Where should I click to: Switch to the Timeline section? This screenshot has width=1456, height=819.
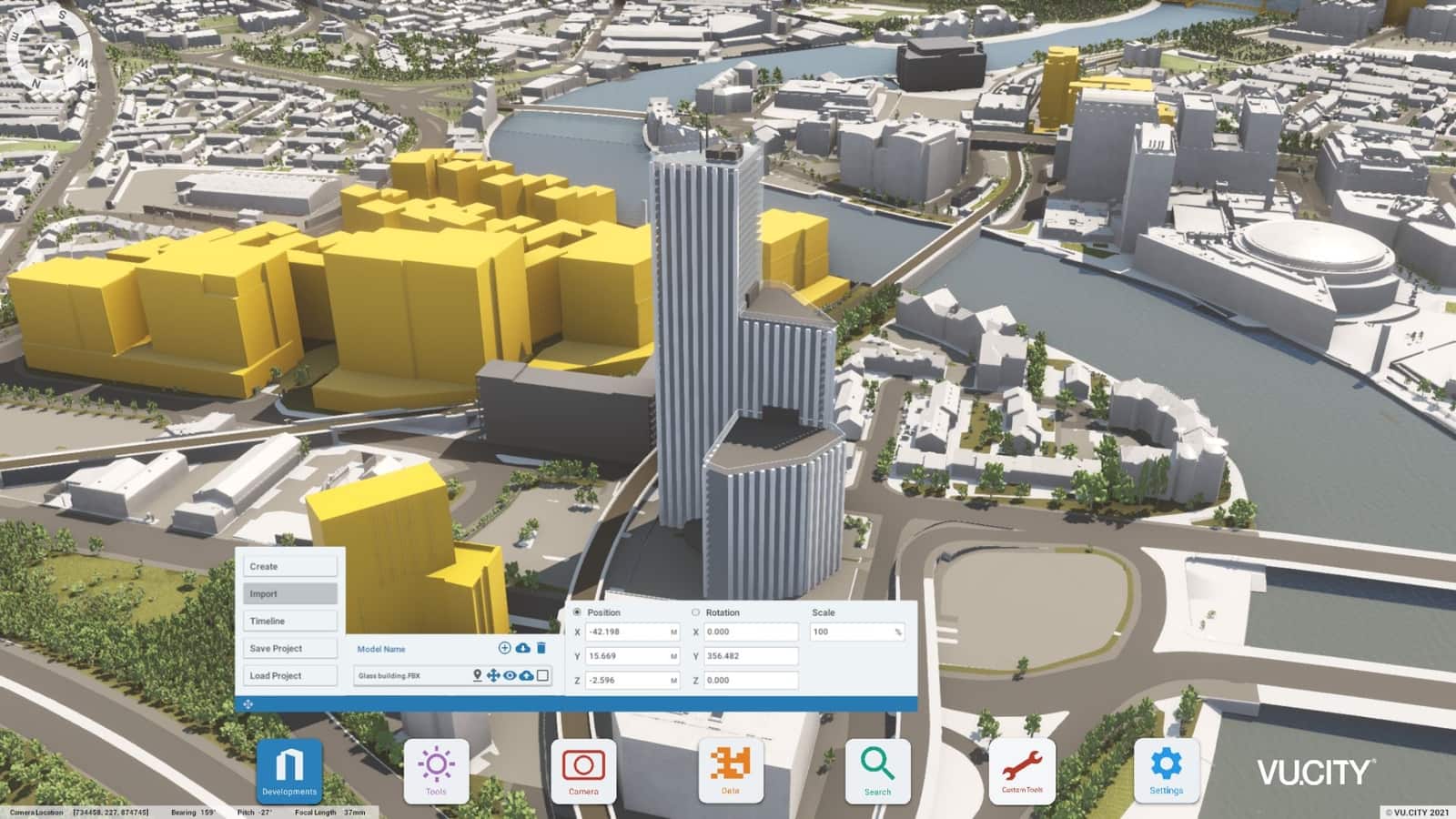point(289,621)
